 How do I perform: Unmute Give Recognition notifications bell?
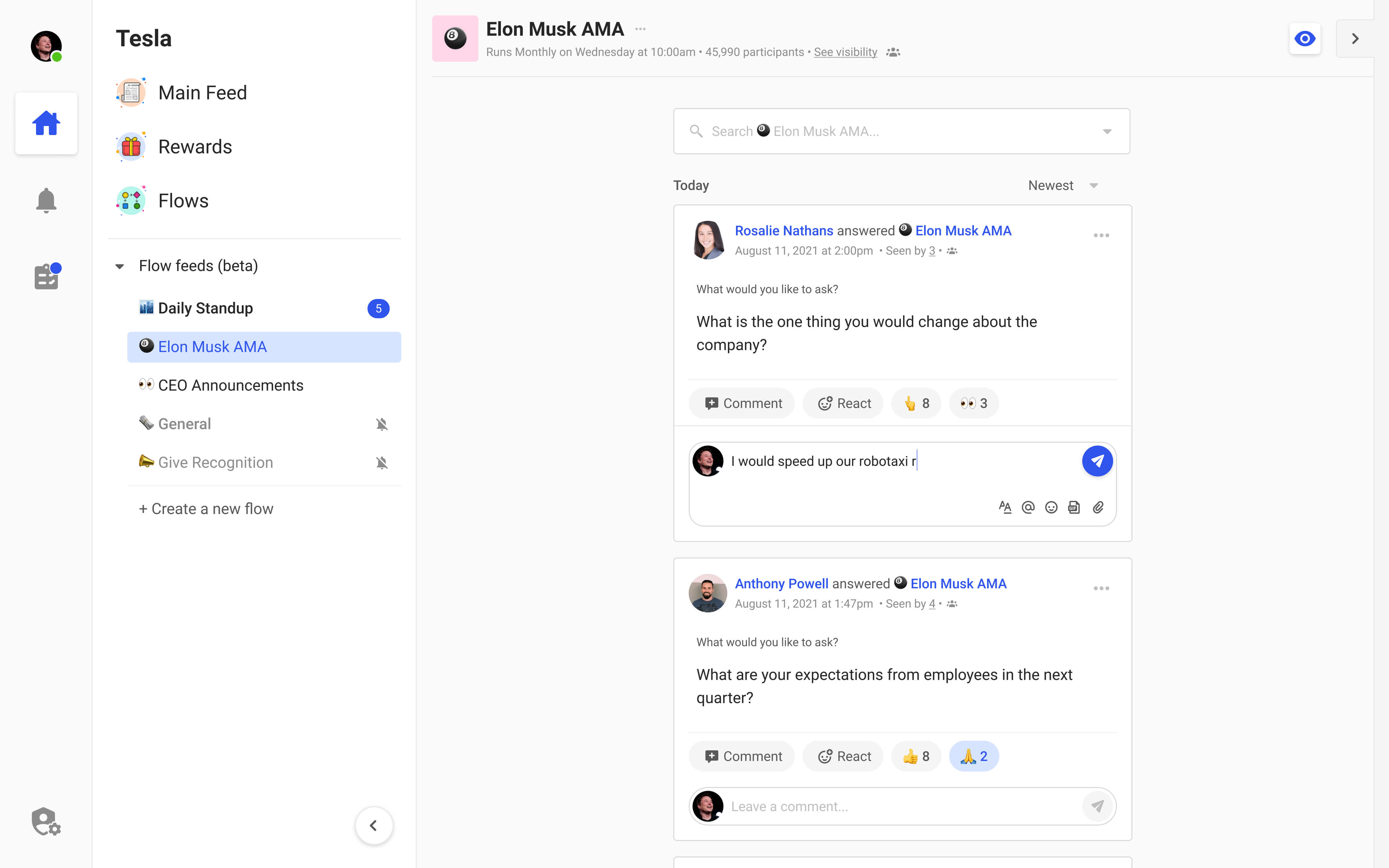382,463
